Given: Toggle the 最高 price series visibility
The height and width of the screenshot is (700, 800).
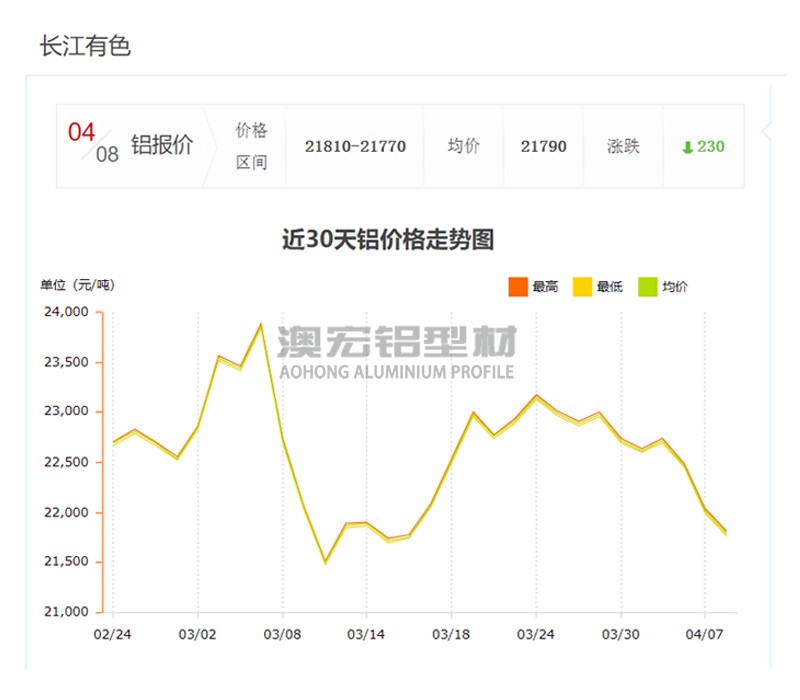Looking at the screenshot, I should pyautogui.click(x=536, y=285).
